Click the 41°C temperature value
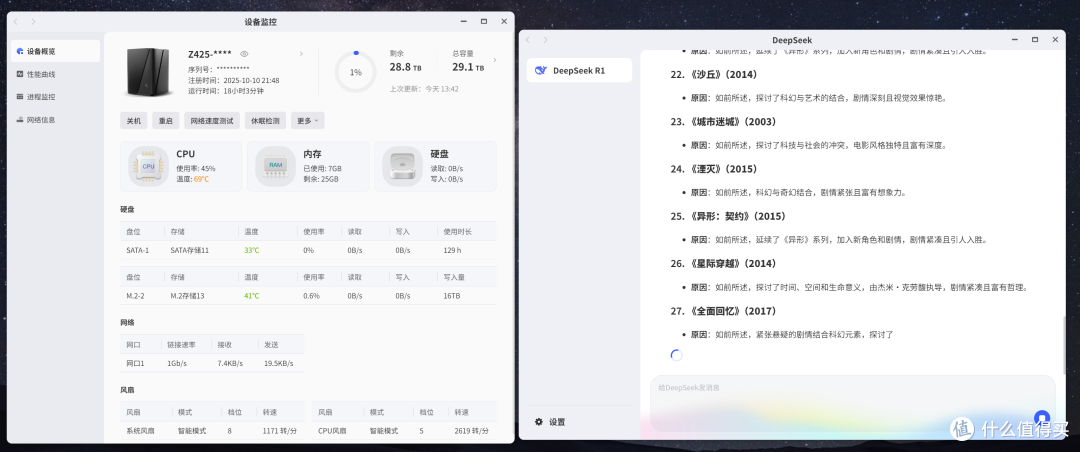This screenshot has width=1080, height=452. coord(251,296)
